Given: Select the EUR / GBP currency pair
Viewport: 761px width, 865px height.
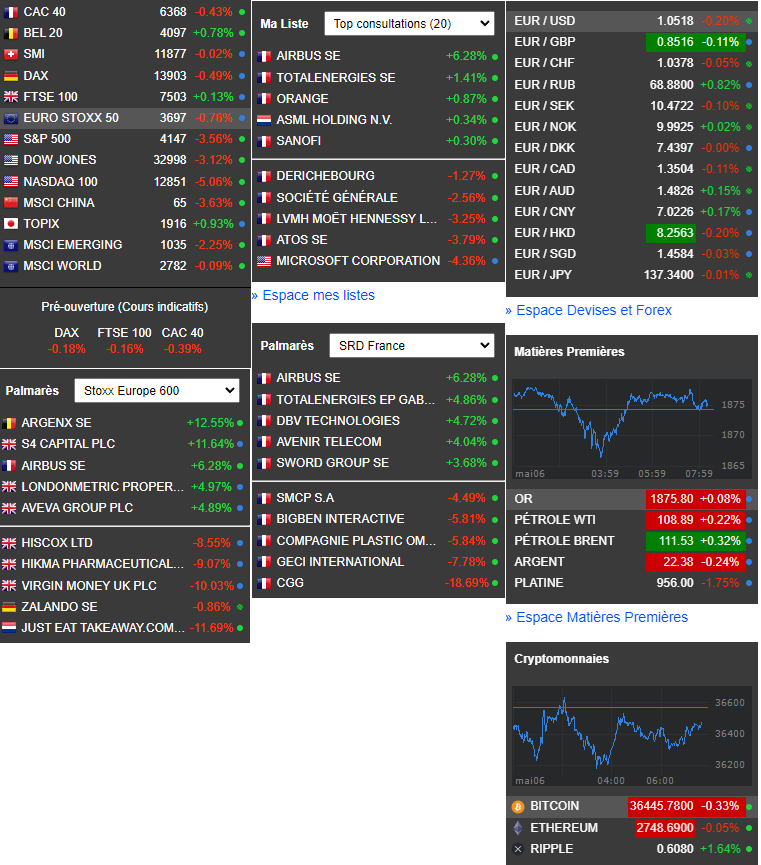Looking at the screenshot, I should click(x=632, y=42).
